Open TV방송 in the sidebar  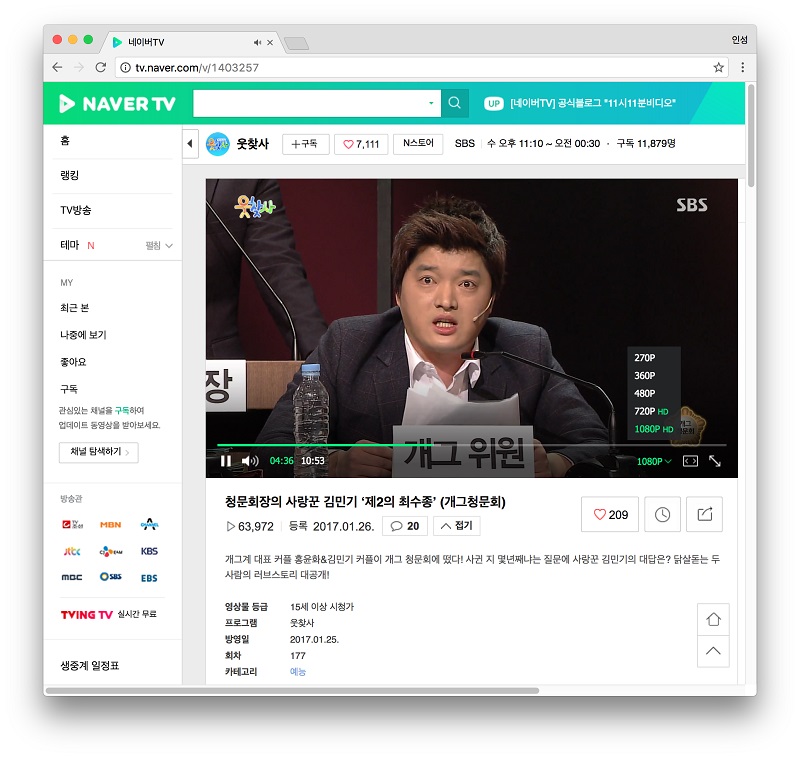tap(76, 210)
